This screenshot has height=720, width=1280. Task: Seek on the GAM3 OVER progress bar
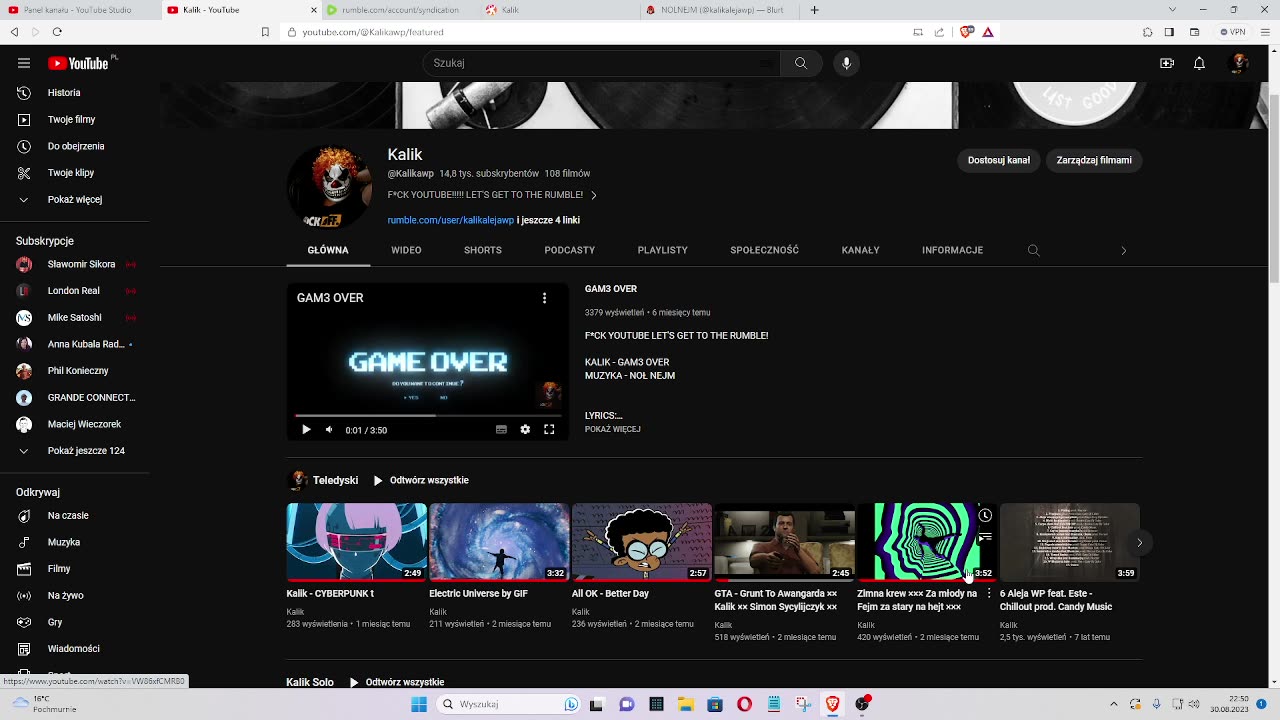click(x=428, y=414)
